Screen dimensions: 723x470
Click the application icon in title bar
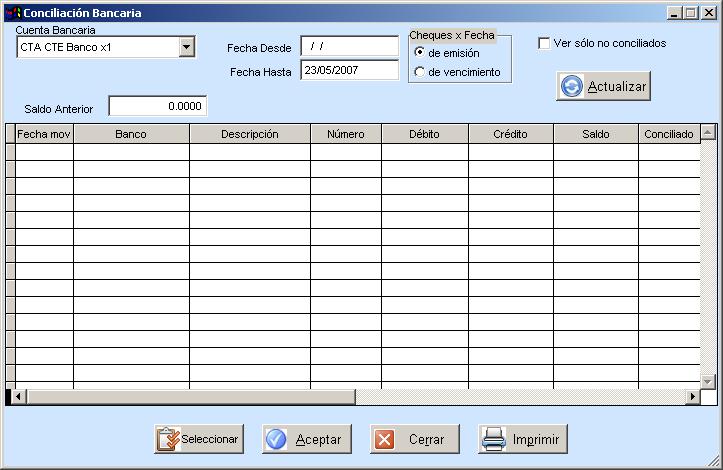tap(12, 13)
